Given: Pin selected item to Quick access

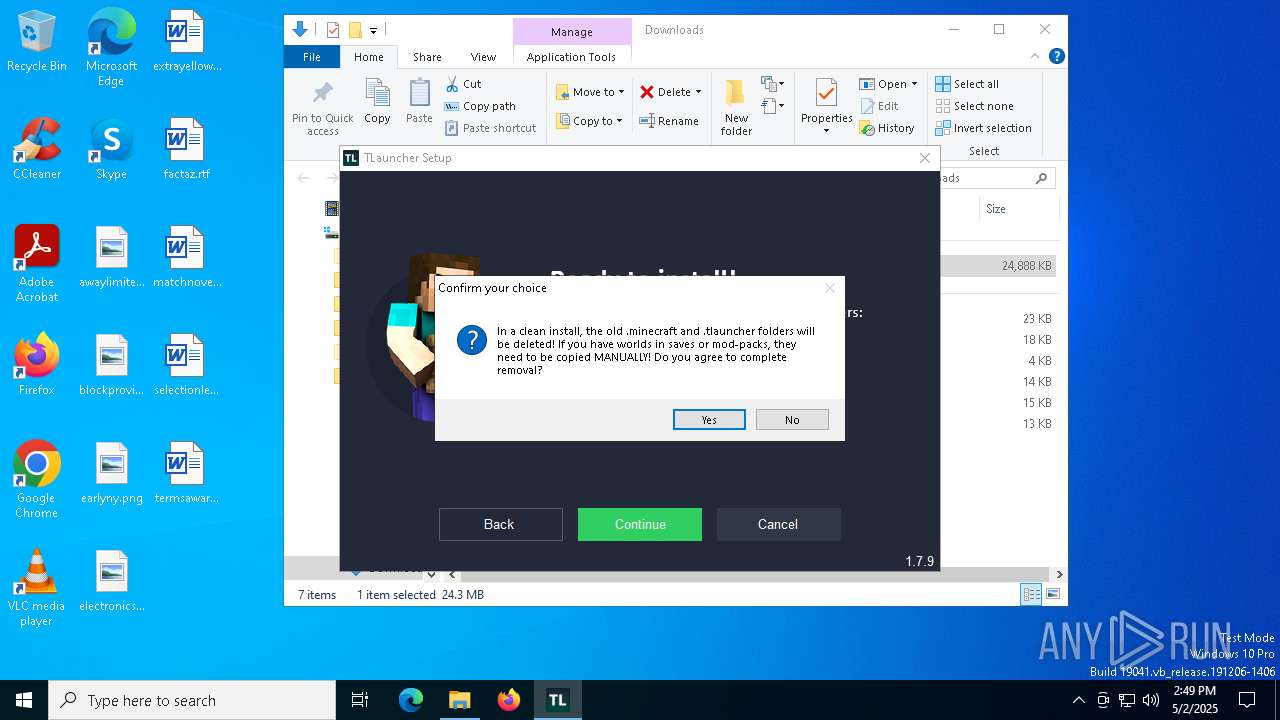Looking at the screenshot, I should coord(322,108).
